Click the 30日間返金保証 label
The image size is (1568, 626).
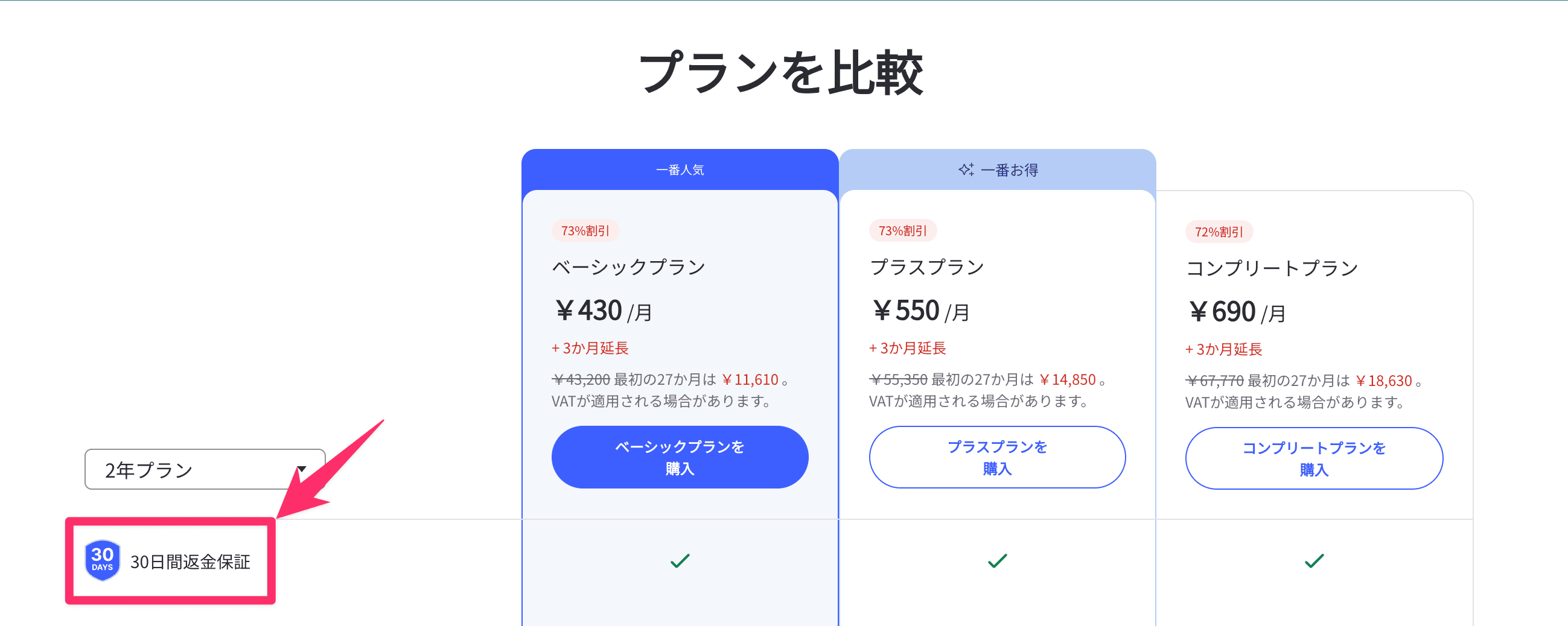tap(190, 561)
